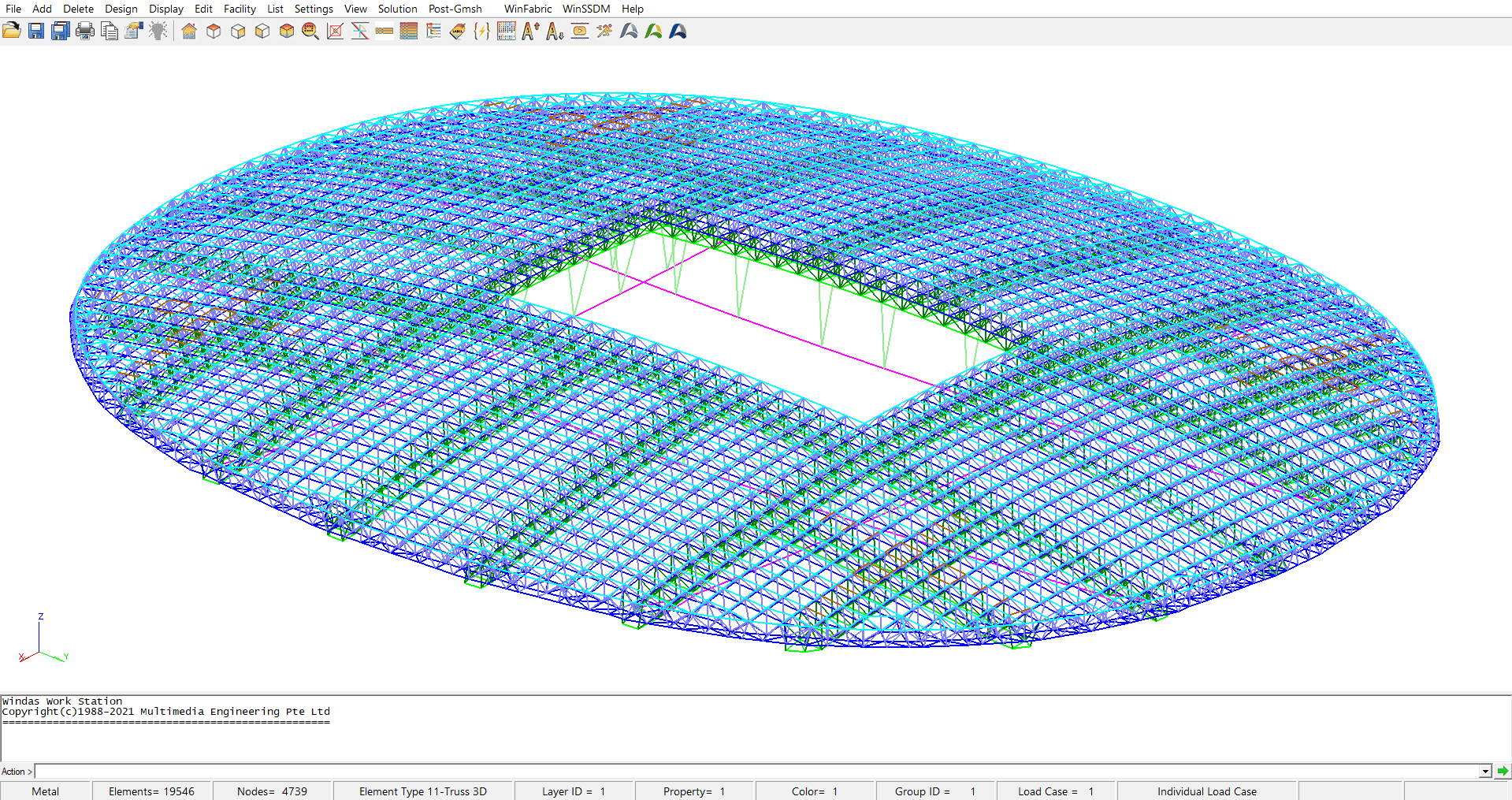Open the Post-Gmsh menu
The height and width of the screenshot is (800, 1512).
455,9
